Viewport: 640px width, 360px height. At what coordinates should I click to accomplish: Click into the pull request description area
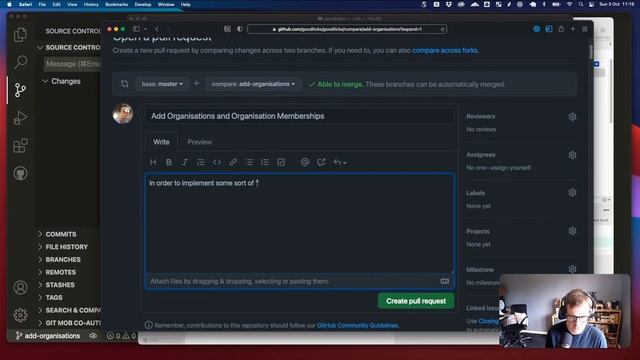tap(299, 224)
